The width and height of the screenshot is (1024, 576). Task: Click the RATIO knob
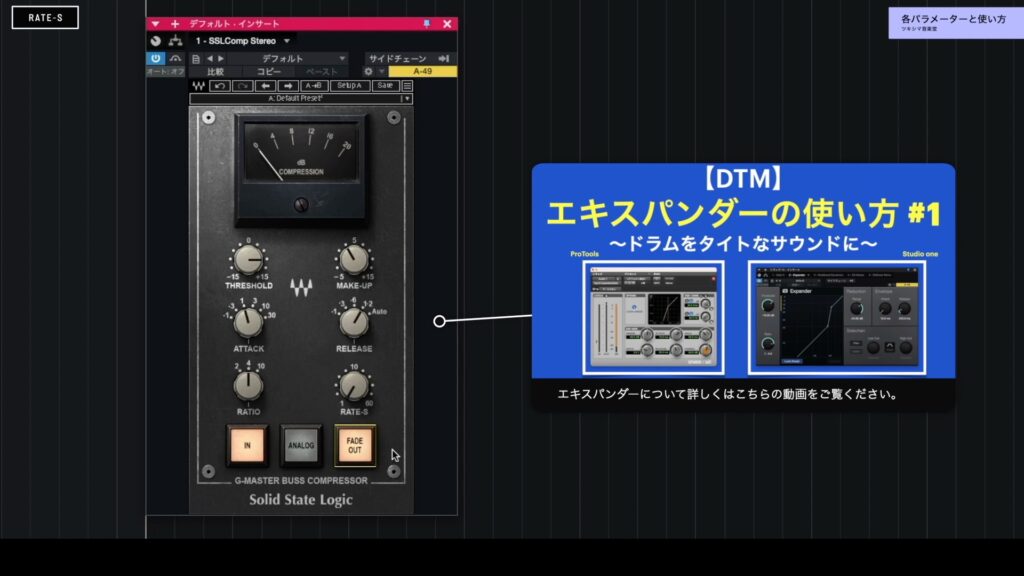[248, 386]
